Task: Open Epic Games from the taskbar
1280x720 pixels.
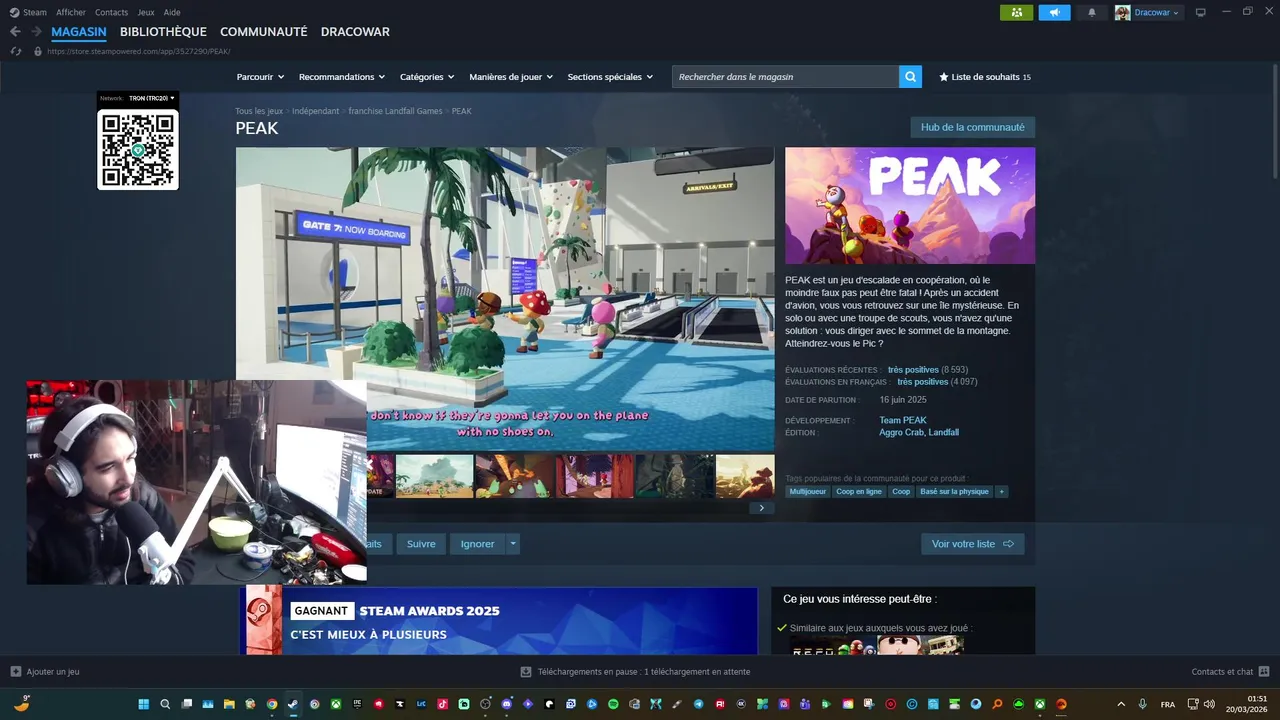Action: pyautogui.click(x=357, y=704)
